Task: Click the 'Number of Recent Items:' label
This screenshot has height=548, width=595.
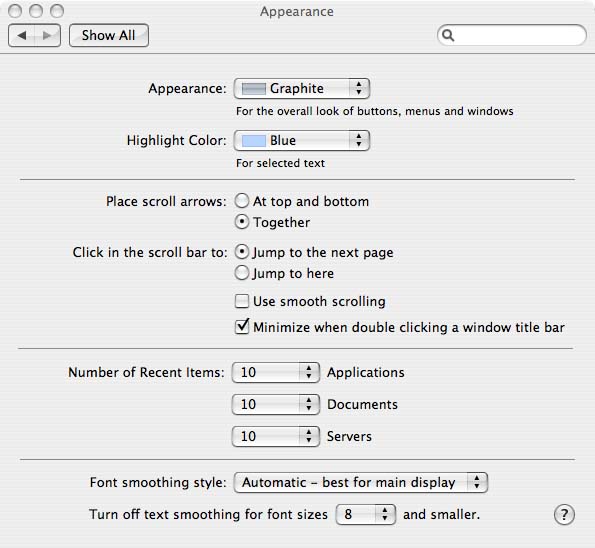Action: click(146, 372)
